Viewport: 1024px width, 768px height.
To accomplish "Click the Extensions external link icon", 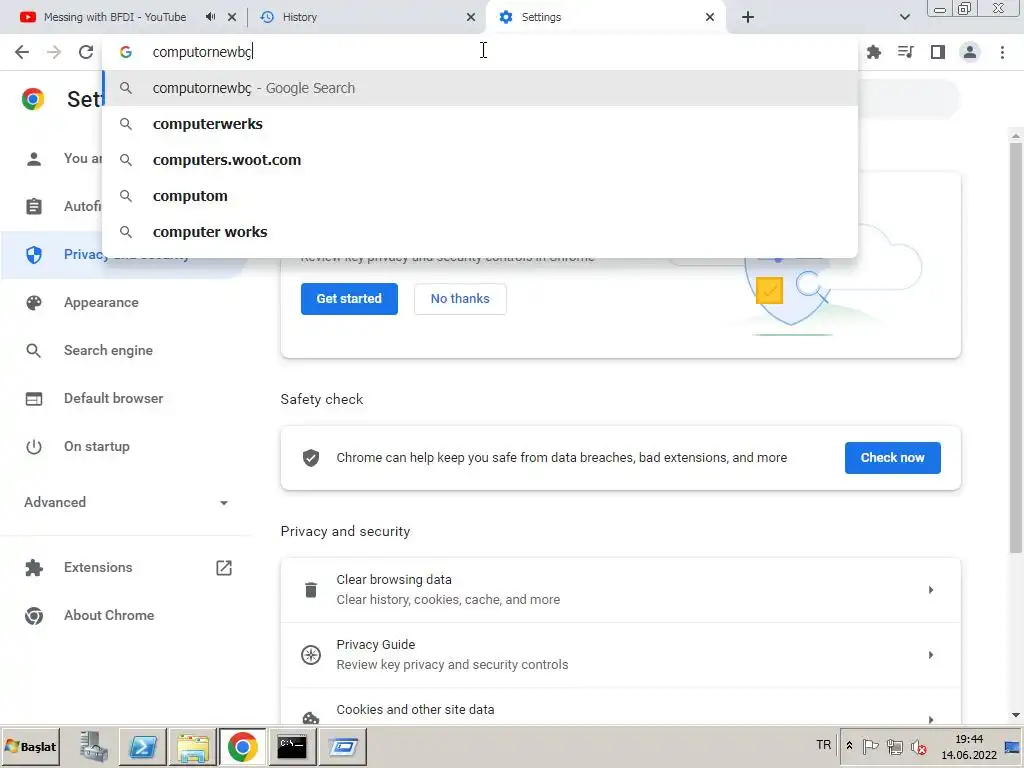I will pyautogui.click(x=224, y=568).
